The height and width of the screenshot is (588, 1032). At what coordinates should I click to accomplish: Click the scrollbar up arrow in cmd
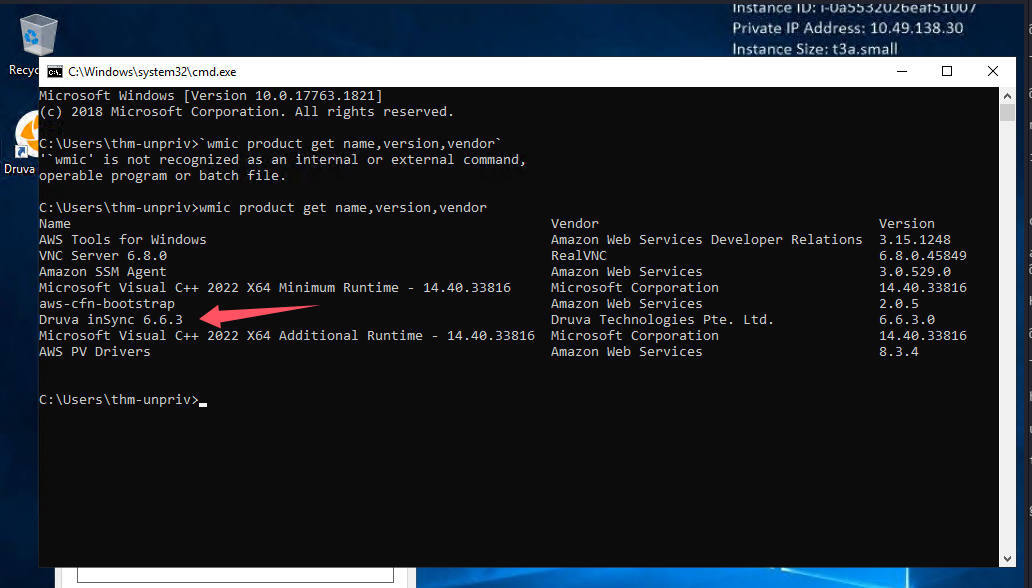(1007, 95)
